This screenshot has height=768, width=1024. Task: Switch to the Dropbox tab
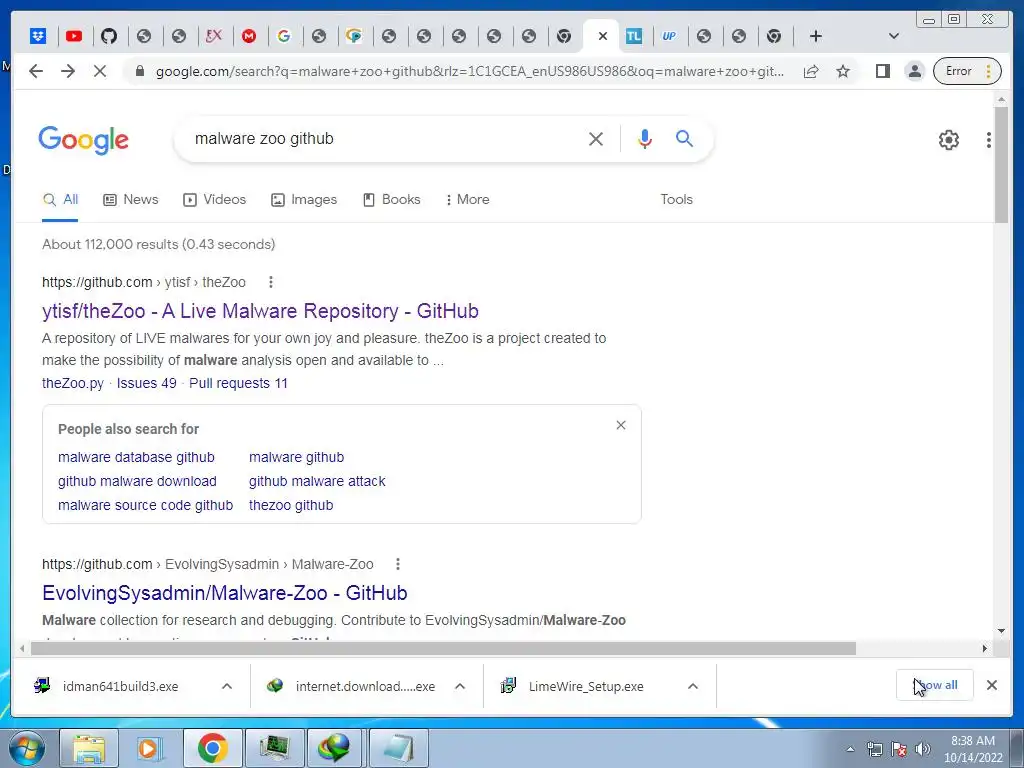click(39, 37)
